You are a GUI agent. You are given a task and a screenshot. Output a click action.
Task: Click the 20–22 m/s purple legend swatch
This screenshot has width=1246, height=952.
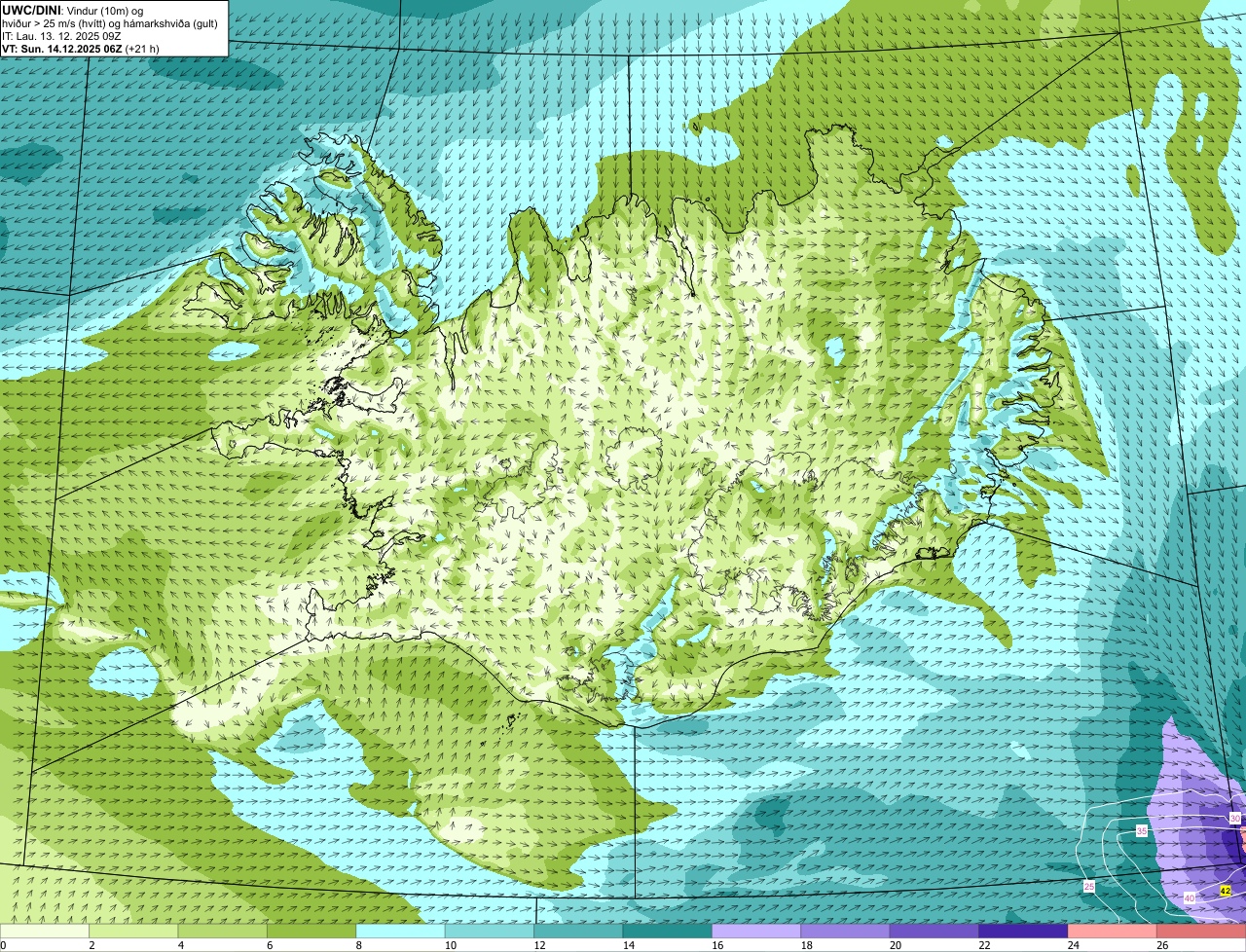point(935,931)
